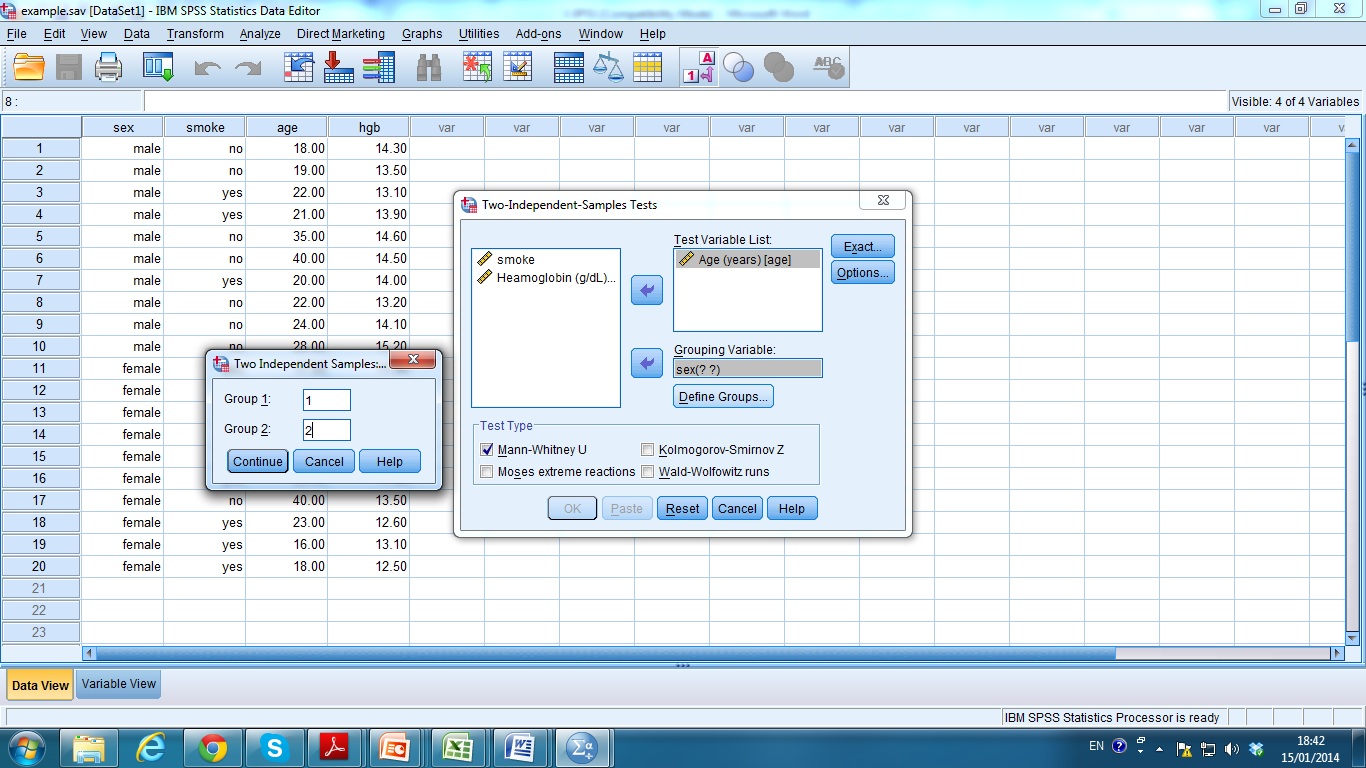Select the Go to case icon
The image size is (1366, 768).
299,67
